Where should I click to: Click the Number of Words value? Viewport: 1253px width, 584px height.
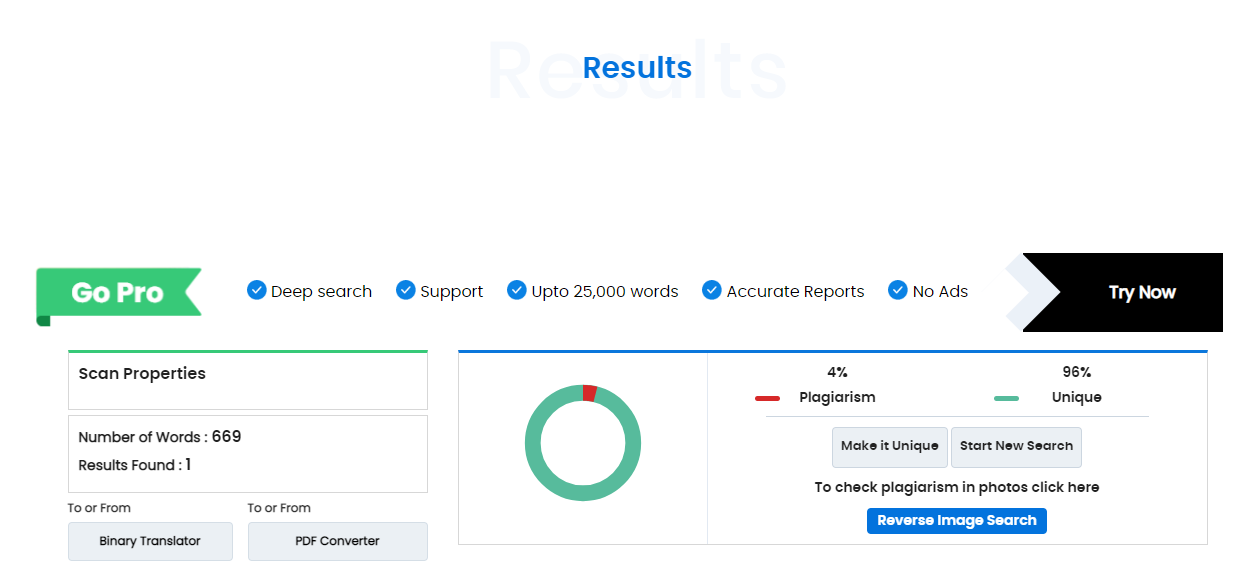pos(226,437)
